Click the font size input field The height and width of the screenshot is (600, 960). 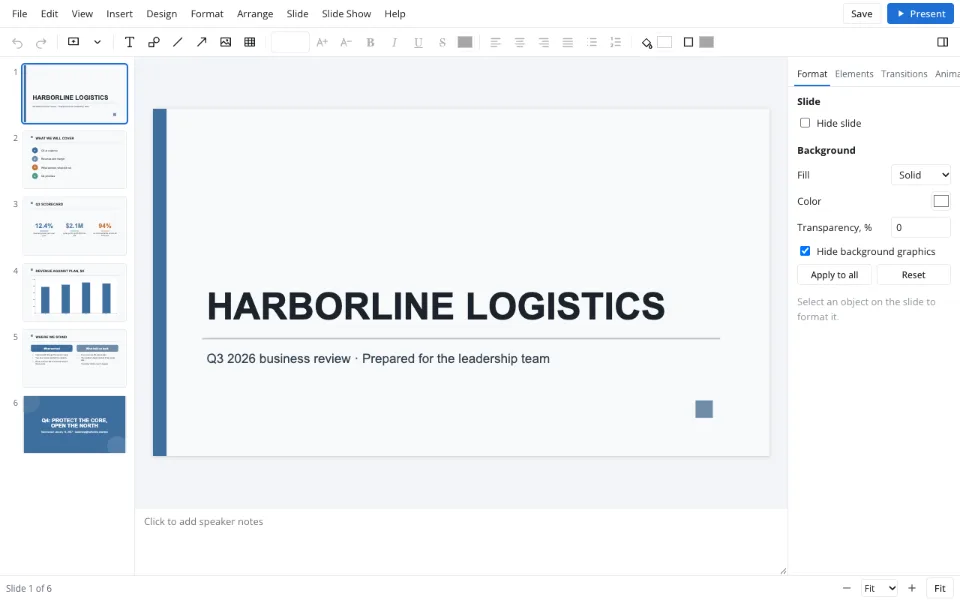point(290,42)
